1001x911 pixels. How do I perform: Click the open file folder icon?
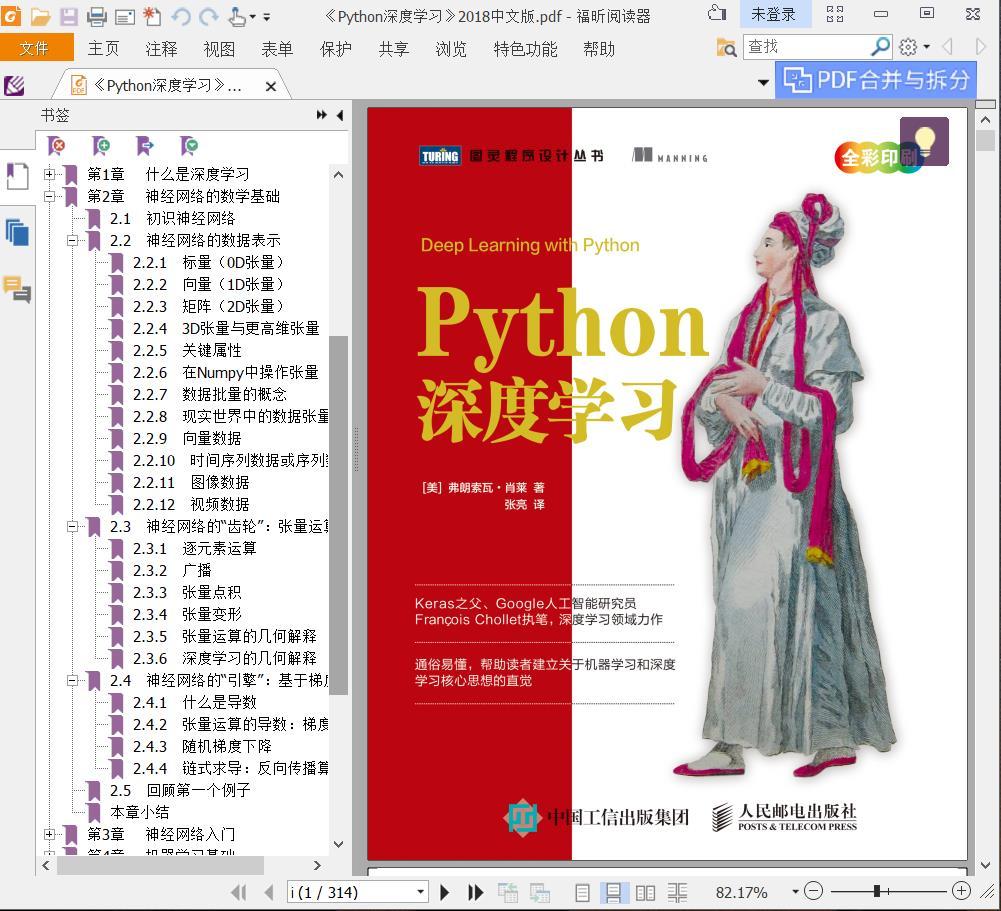point(41,16)
